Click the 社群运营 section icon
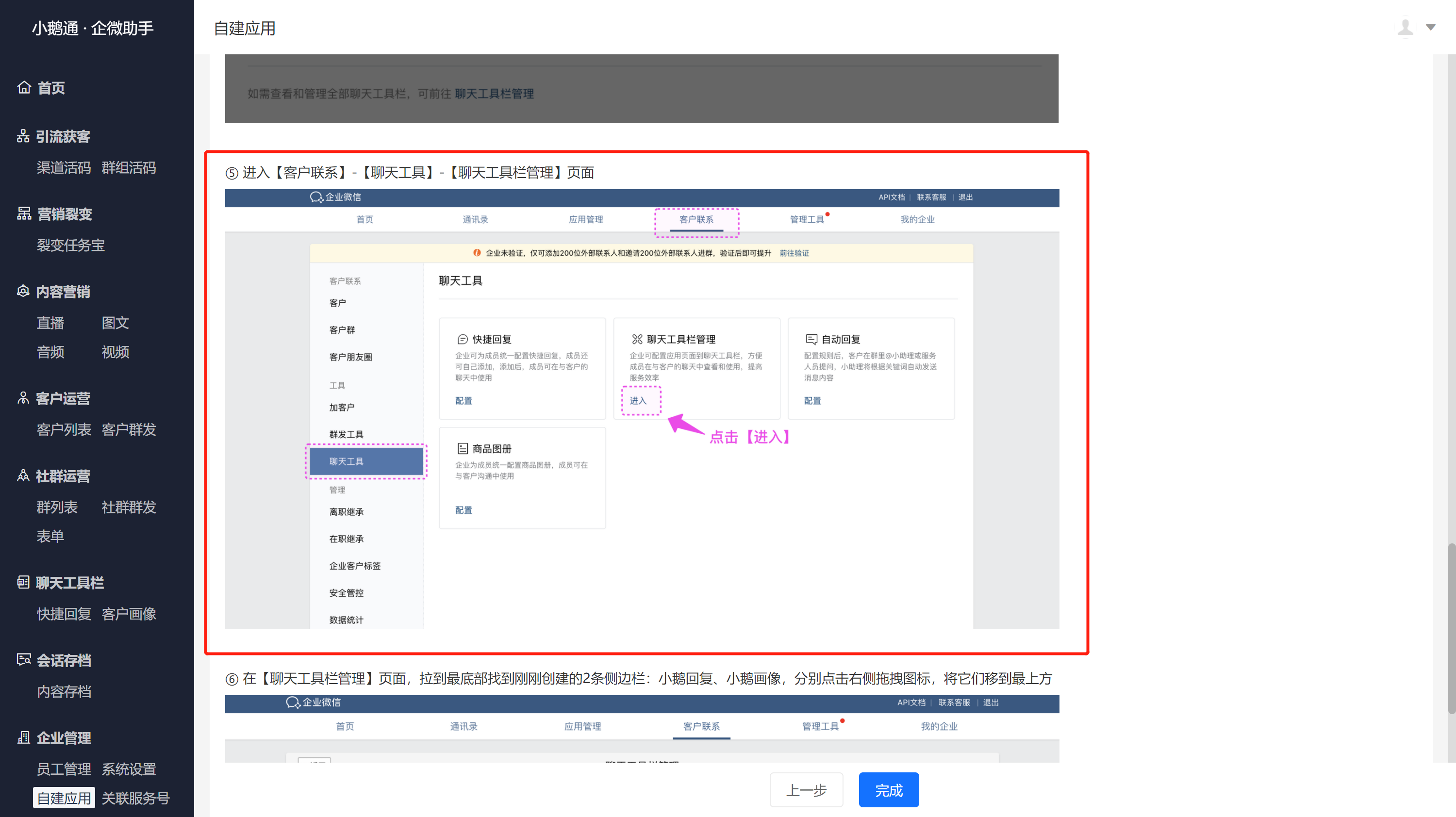Image resolution: width=1456 pixels, height=817 pixels. click(23, 476)
